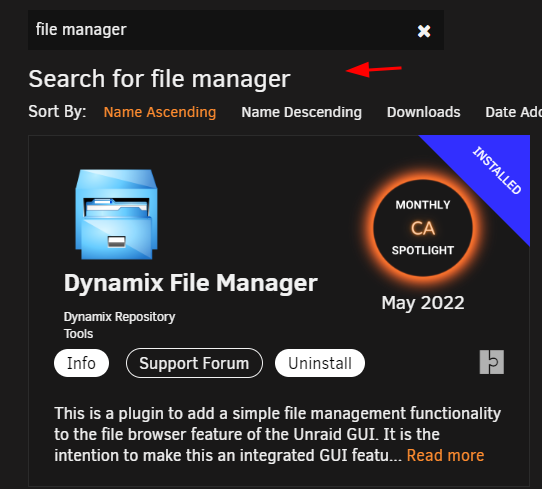Click the Dynamix File Manager cabinet icon

point(116,214)
